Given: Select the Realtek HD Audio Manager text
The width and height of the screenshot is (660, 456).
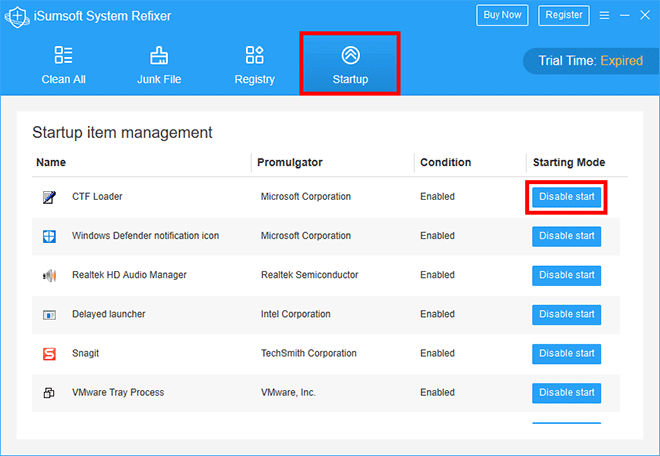Looking at the screenshot, I should click(x=129, y=275).
